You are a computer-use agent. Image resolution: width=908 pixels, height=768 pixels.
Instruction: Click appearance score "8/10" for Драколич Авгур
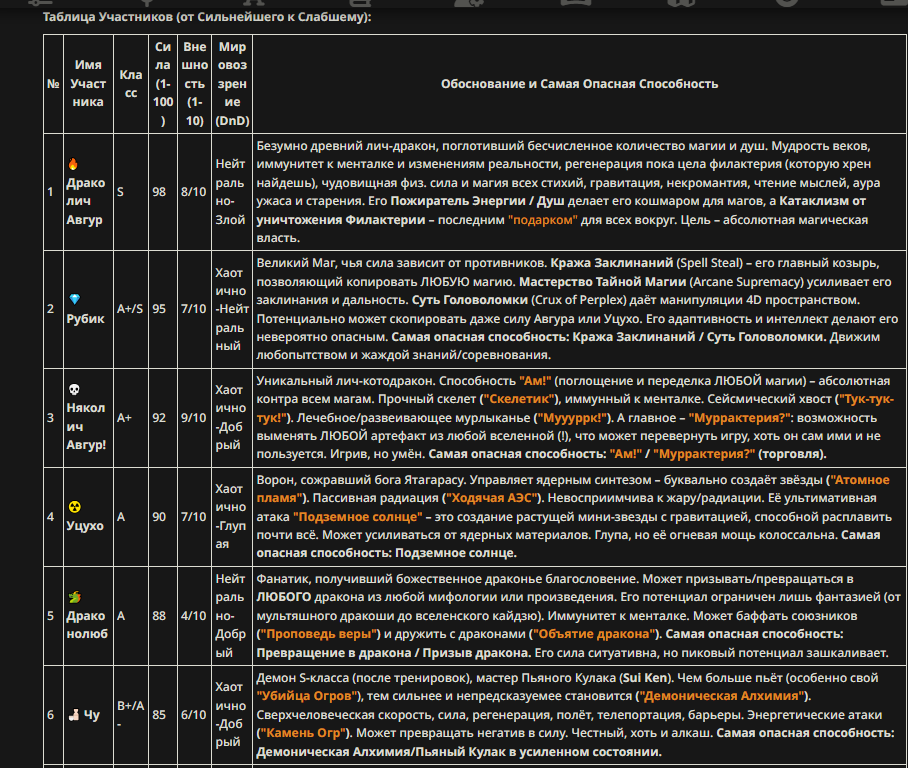(x=193, y=192)
